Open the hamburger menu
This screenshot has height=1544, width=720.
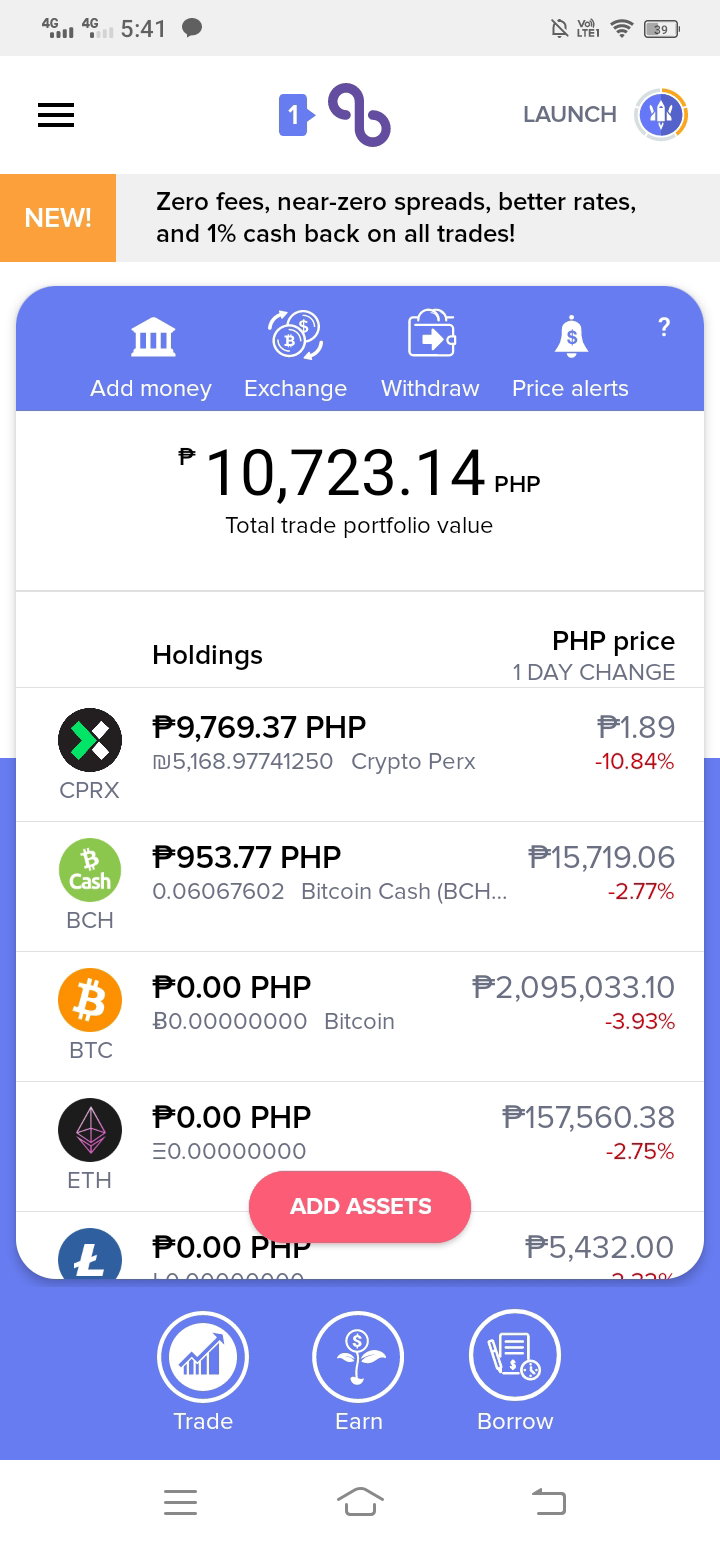[56, 115]
